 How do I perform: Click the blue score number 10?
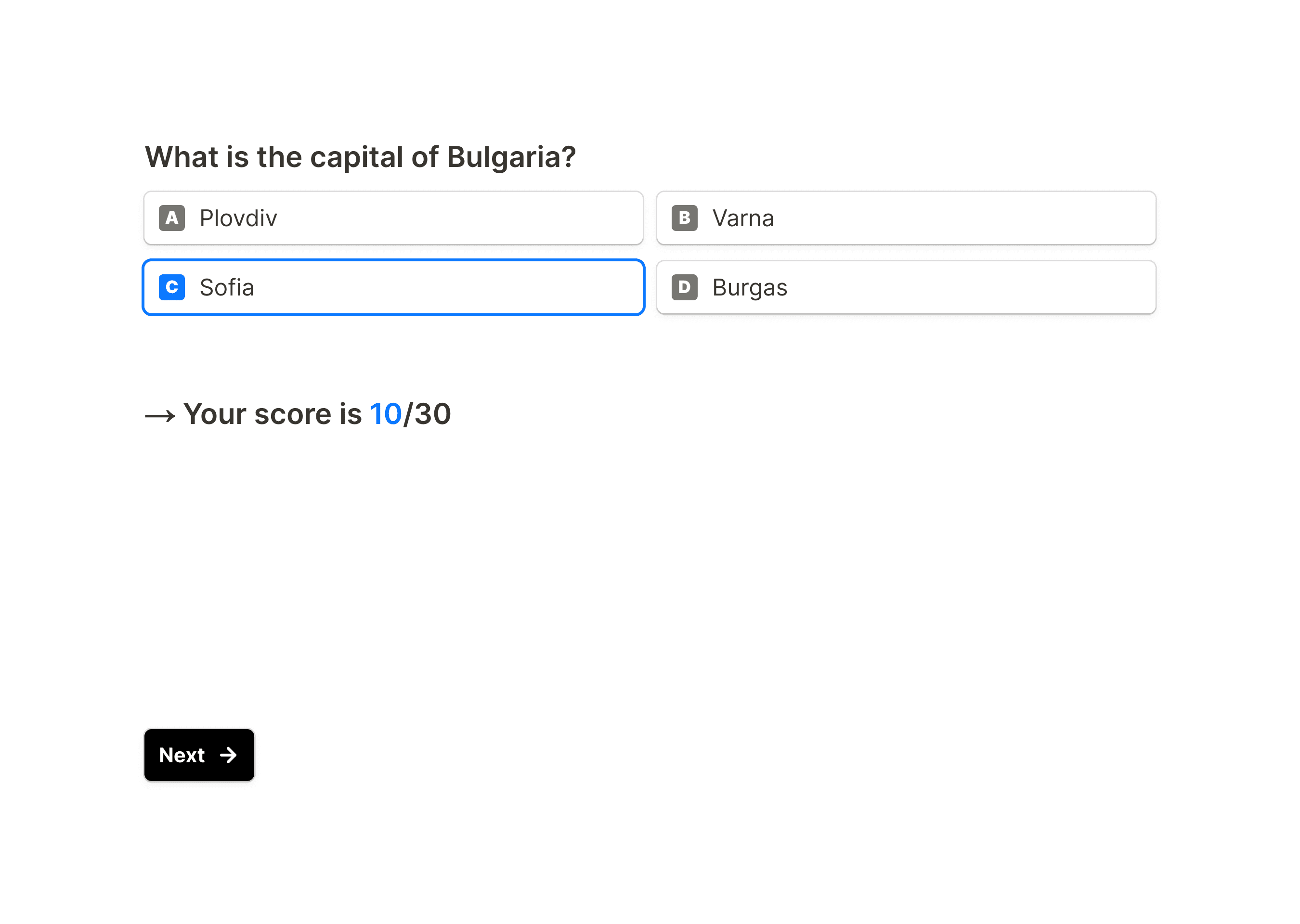(385, 414)
